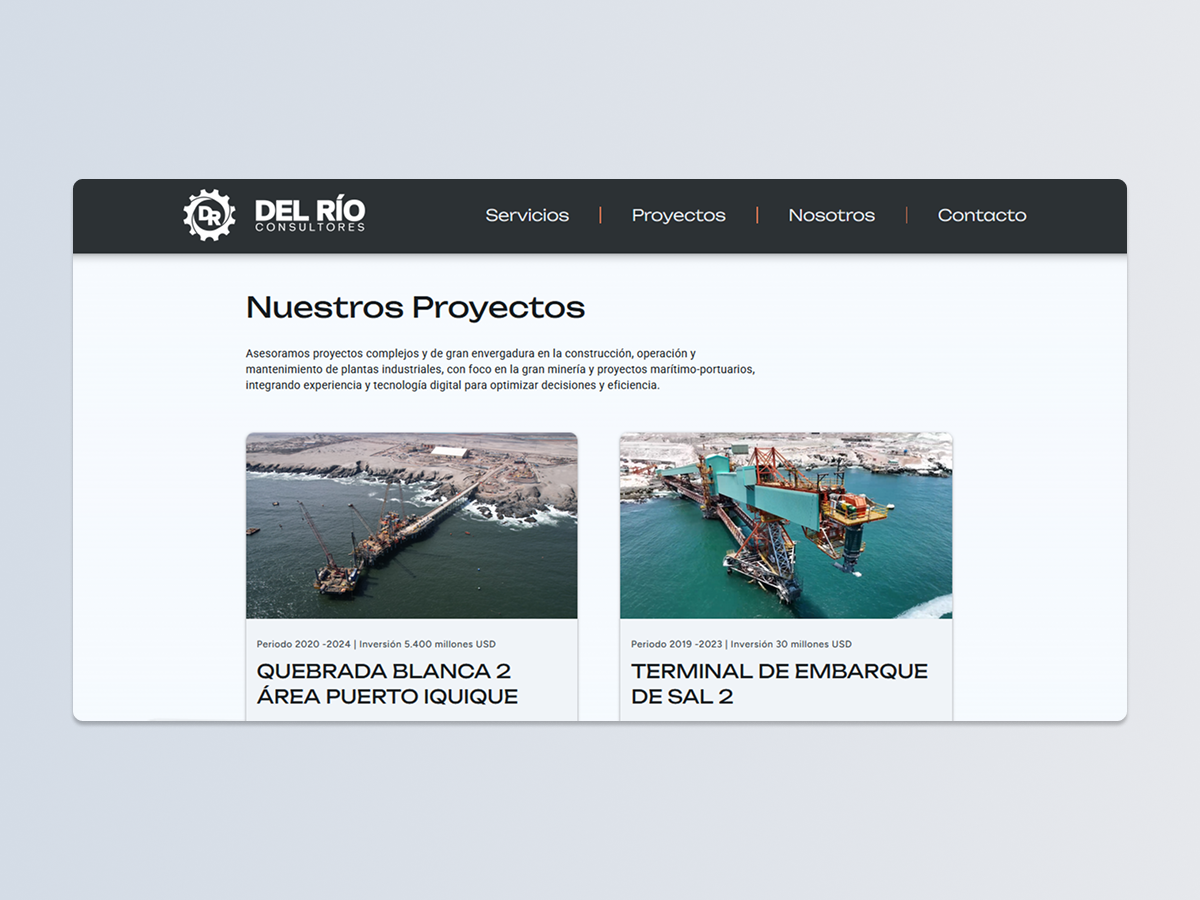Click the DEL RÍO wordmark in header
The image size is (1200, 900).
[x=310, y=210]
